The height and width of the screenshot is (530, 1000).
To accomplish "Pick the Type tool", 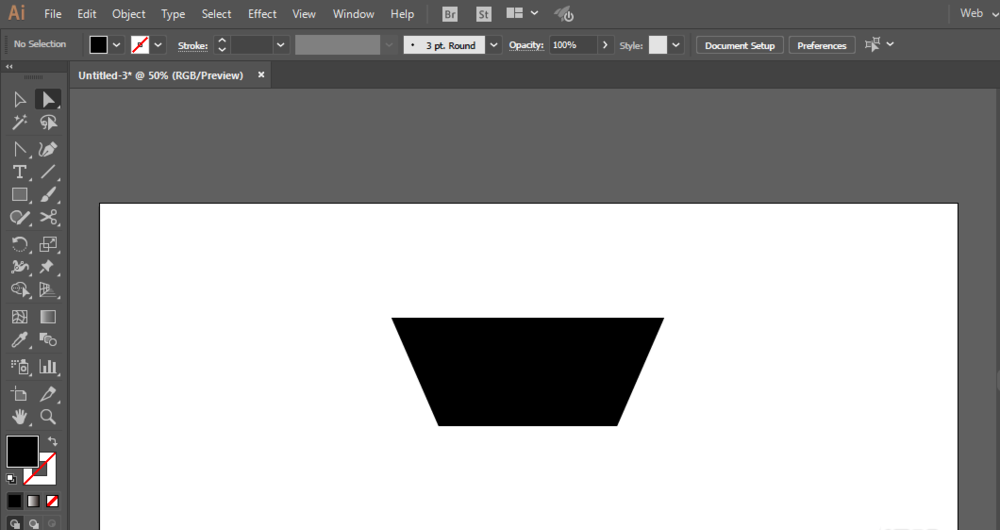I will [x=19, y=172].
